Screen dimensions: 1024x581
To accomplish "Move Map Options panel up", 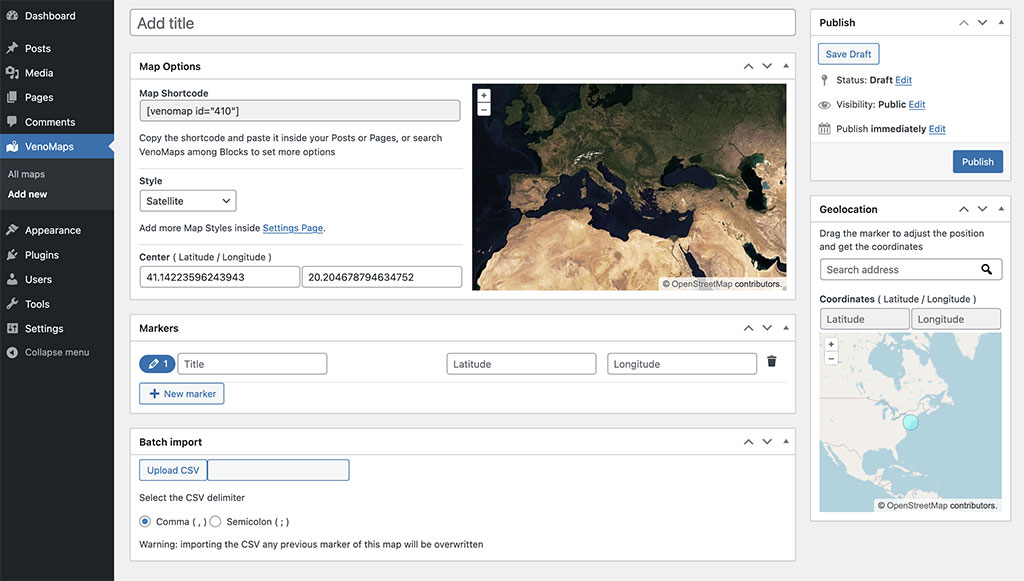I will [x=748, y=66].
